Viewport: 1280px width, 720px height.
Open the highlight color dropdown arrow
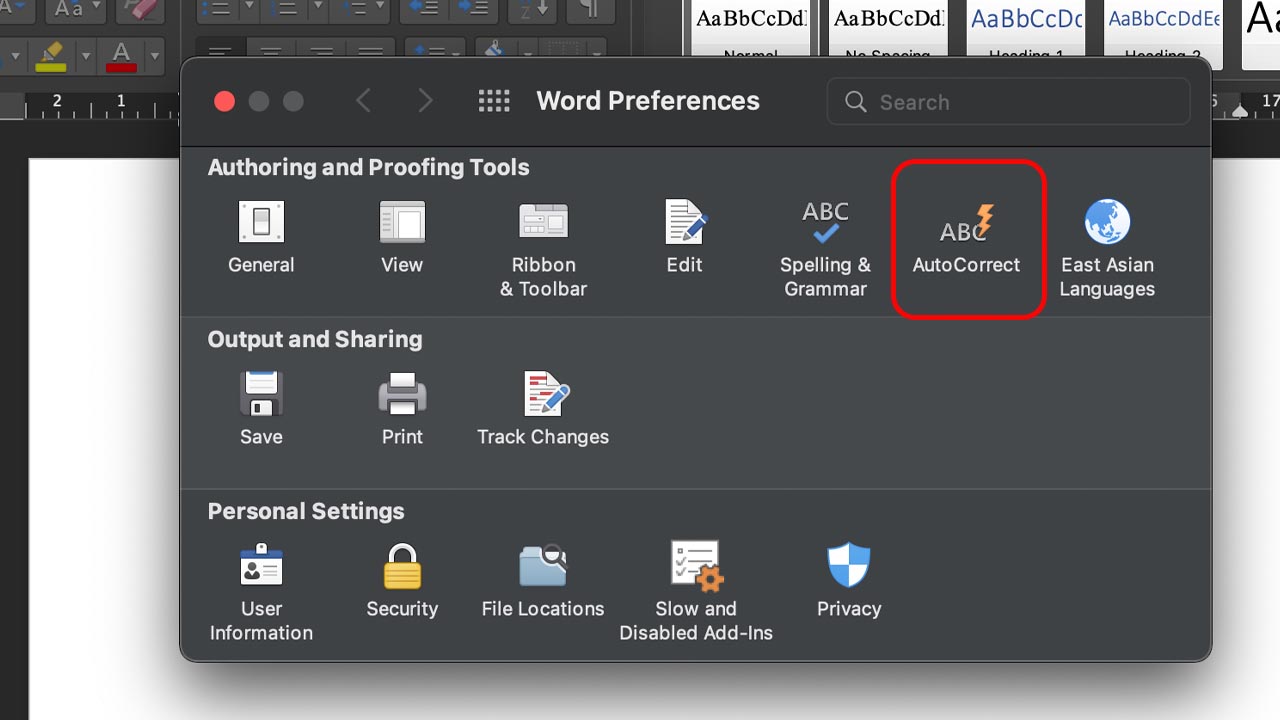tap(85, 56)
